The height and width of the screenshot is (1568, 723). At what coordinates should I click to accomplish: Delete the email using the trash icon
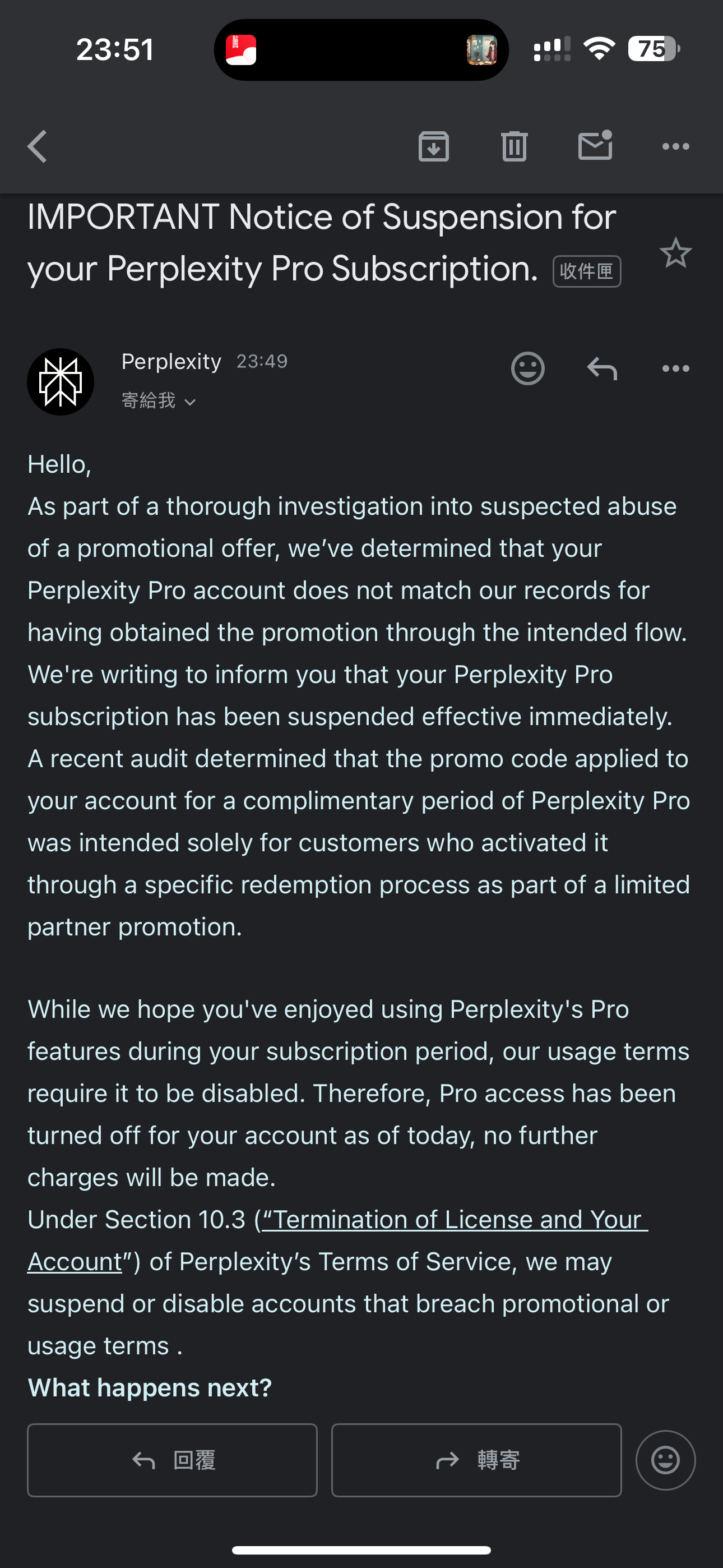(x=515, y=147)
